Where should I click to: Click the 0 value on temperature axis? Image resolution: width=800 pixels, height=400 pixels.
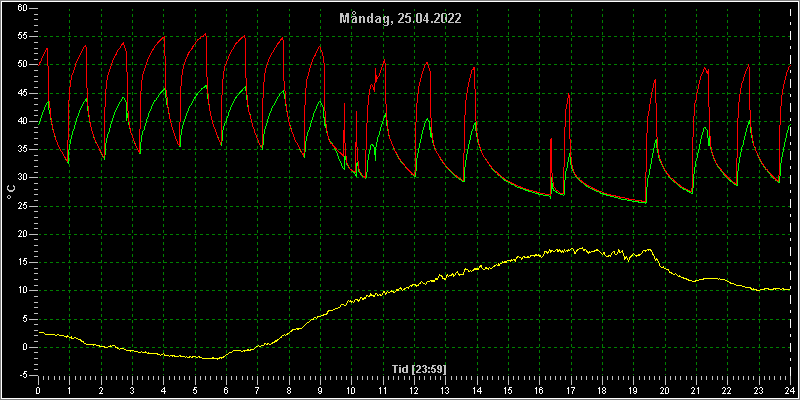point(24,347)
